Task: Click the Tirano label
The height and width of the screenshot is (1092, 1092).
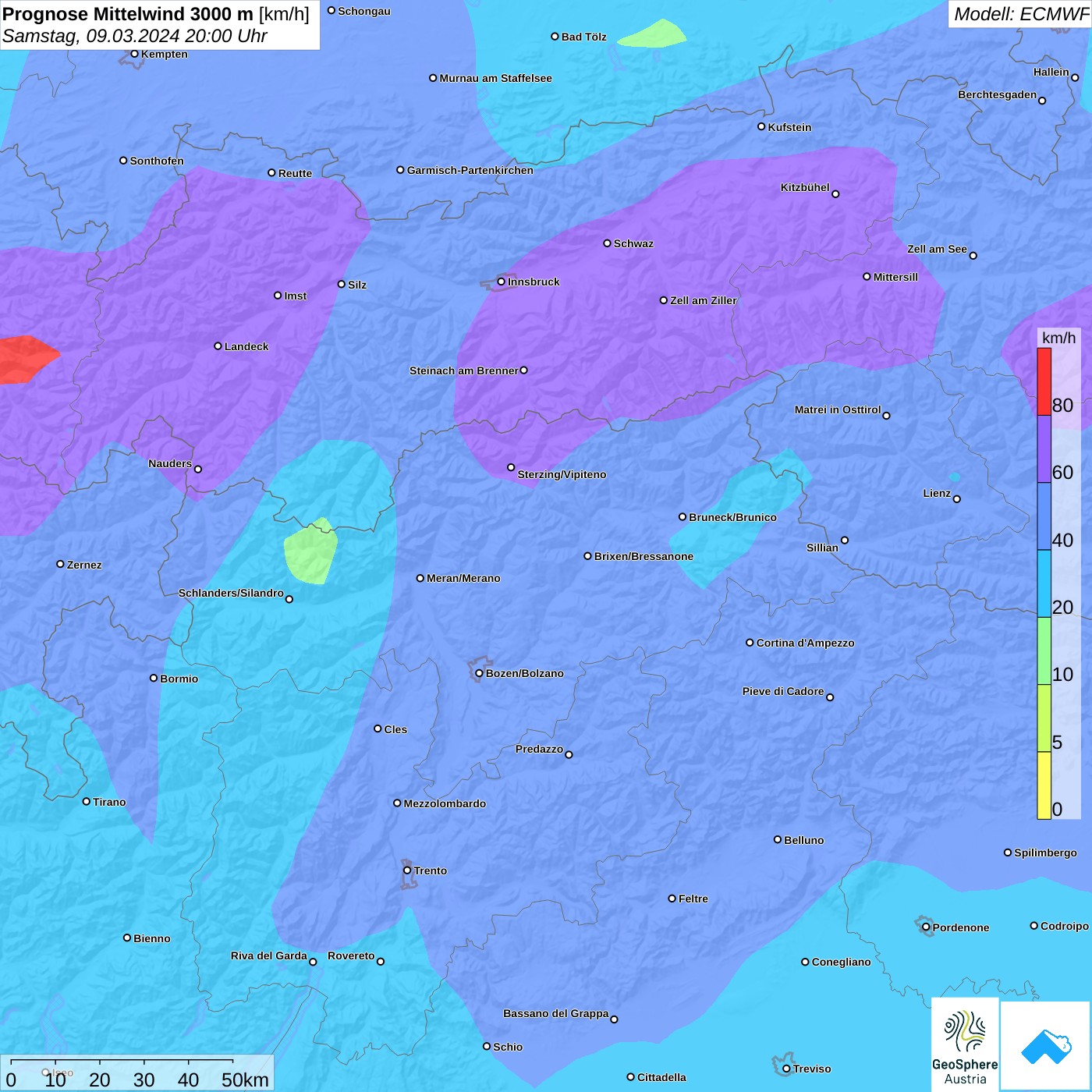Action: click(109, 802)
